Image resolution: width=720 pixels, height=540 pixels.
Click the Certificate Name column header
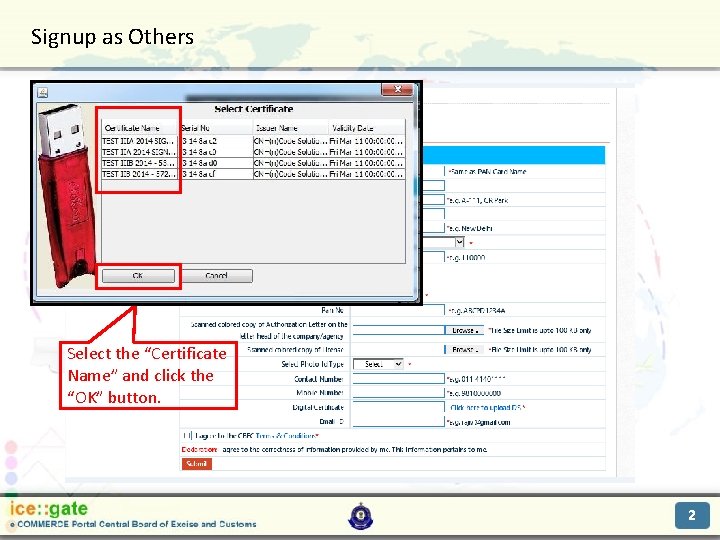point(139,128)
